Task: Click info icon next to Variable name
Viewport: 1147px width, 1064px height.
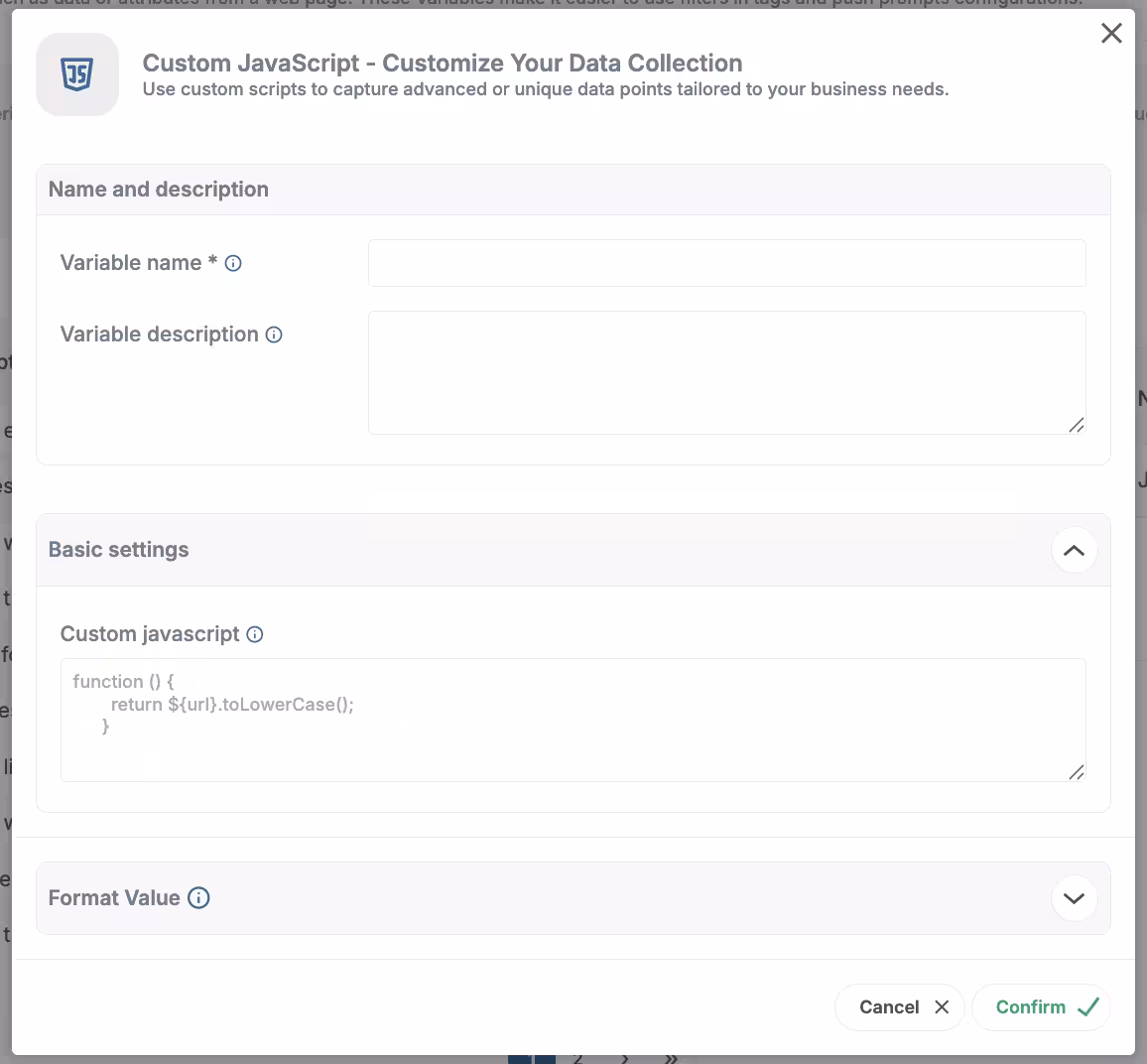Action: (233, 263)
